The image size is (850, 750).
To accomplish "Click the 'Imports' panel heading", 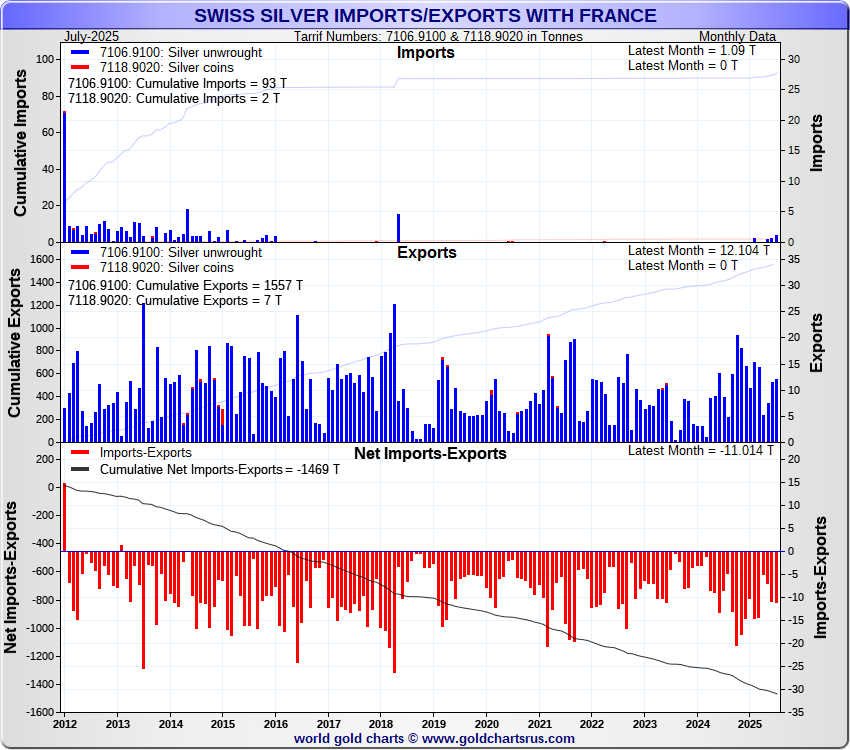I will click(x=426, y=53).
